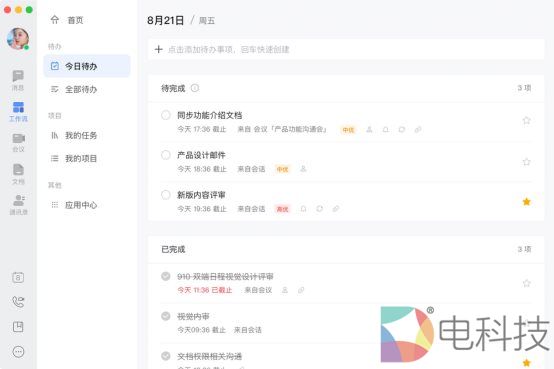Click the 已完成 section header
Viewport: 554px width, 369px height.
(173, 250)
